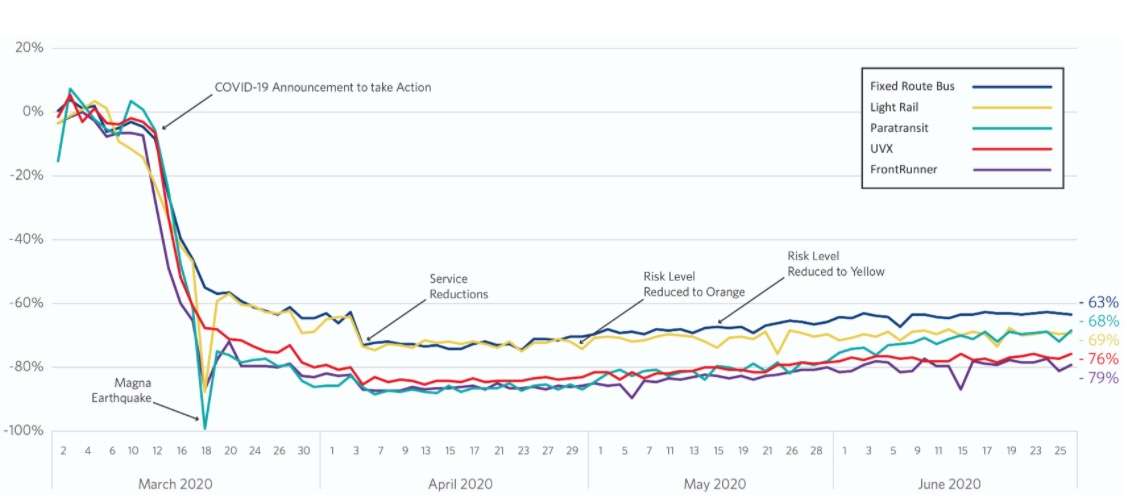Click the Light Rail yellow legend line

click(x=1011, y=107)
